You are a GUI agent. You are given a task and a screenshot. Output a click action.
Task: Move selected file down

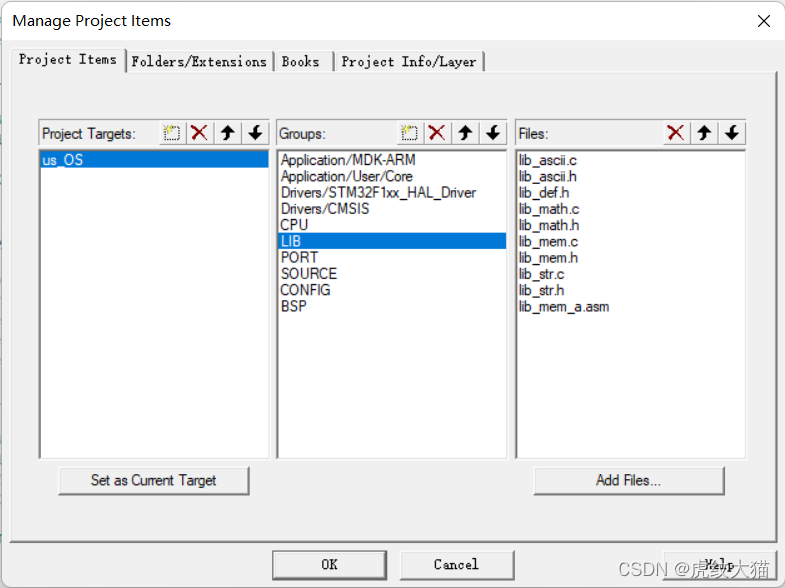click(732, 133)
